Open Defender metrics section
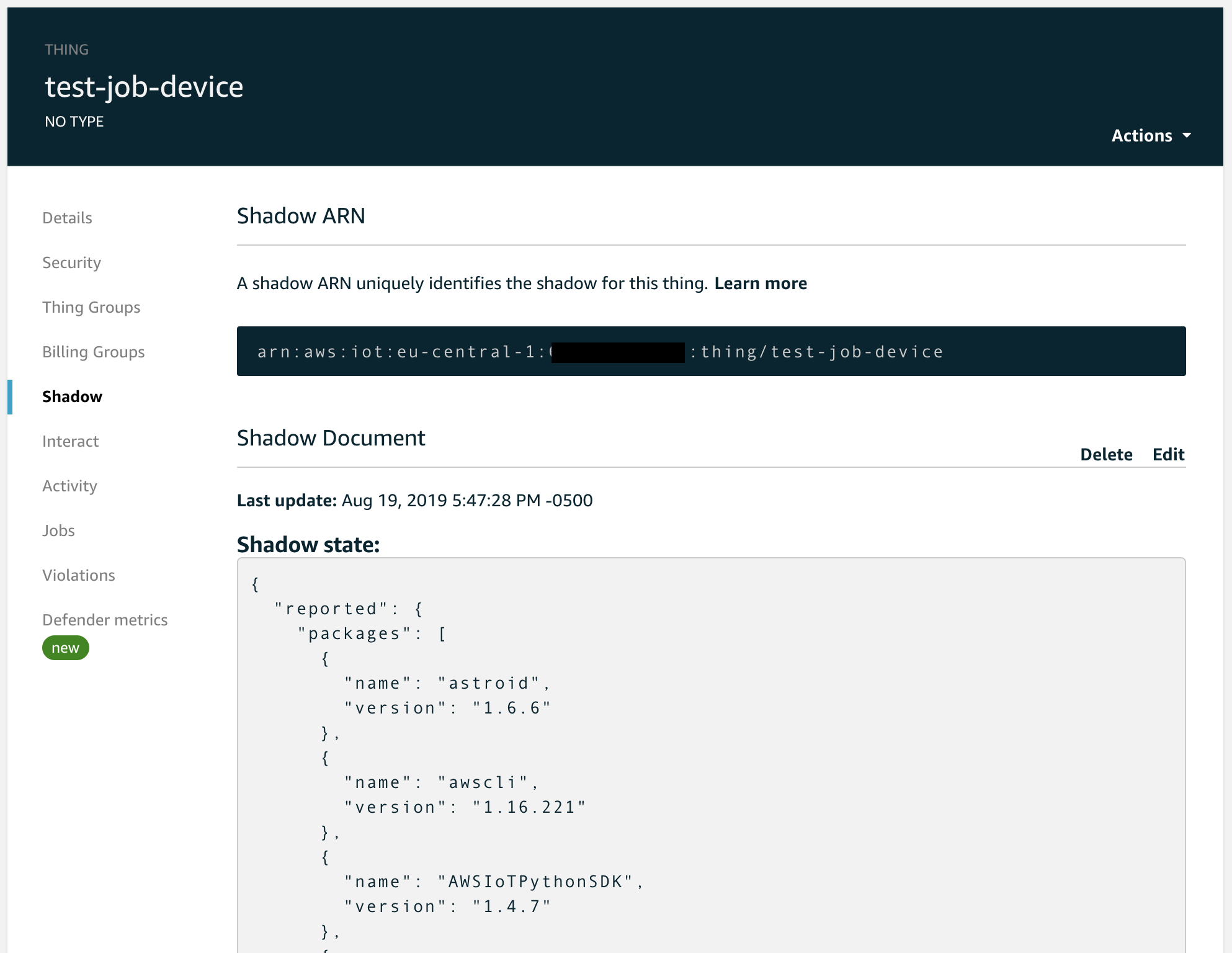Image resolution: width=1232 pixels, height=953 pixels. (x=105, y=620)
